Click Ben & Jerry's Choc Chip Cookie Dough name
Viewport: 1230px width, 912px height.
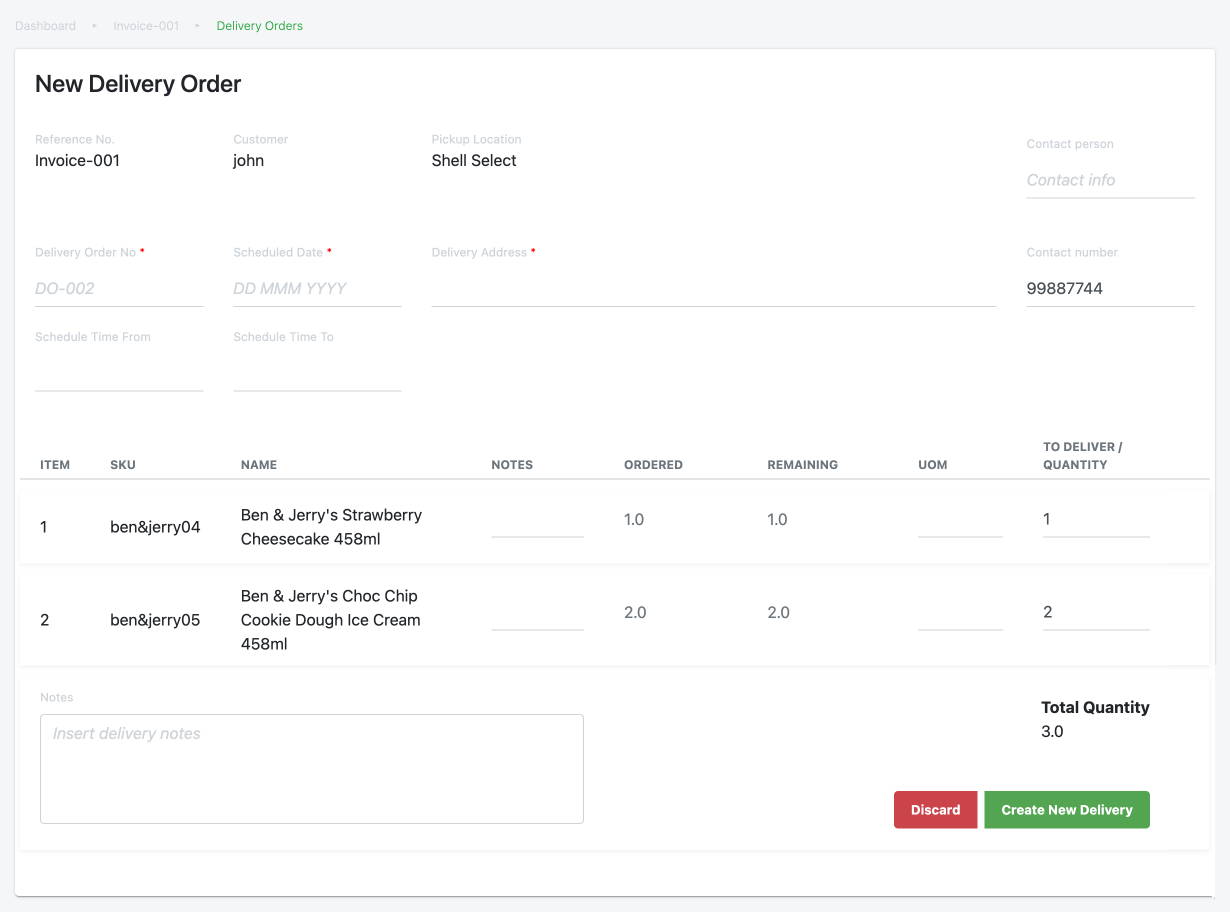pos(330,620)
